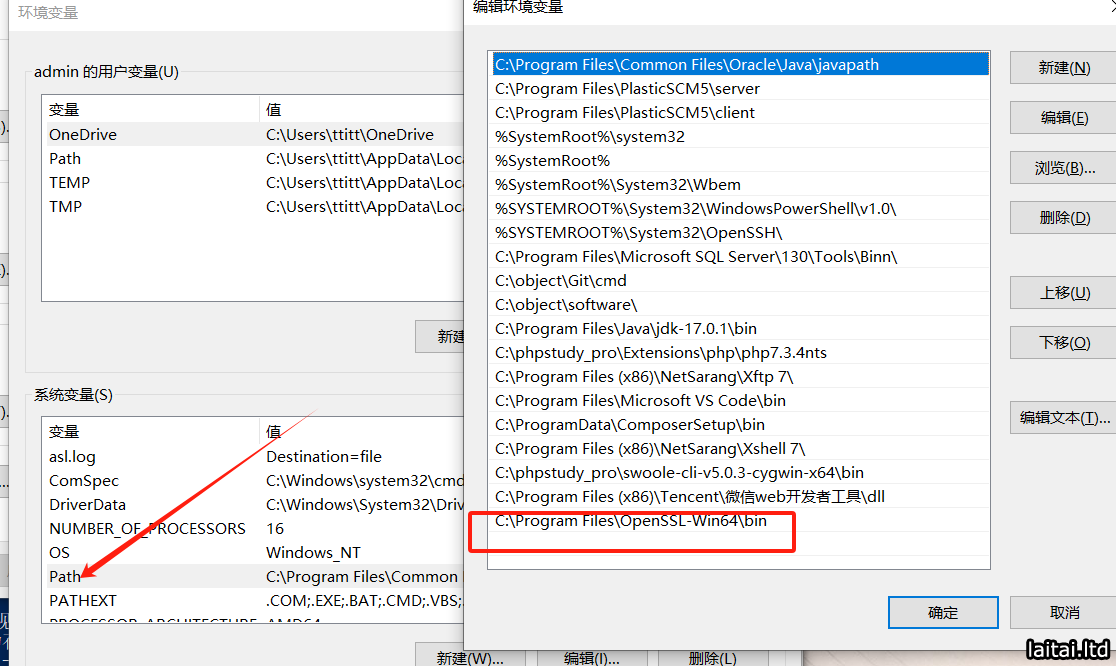The width and height of the screenshot is (1116, 666).
Task: Select the Microsoft VS Code\bin entry
Action: click(x=640, y=401)
